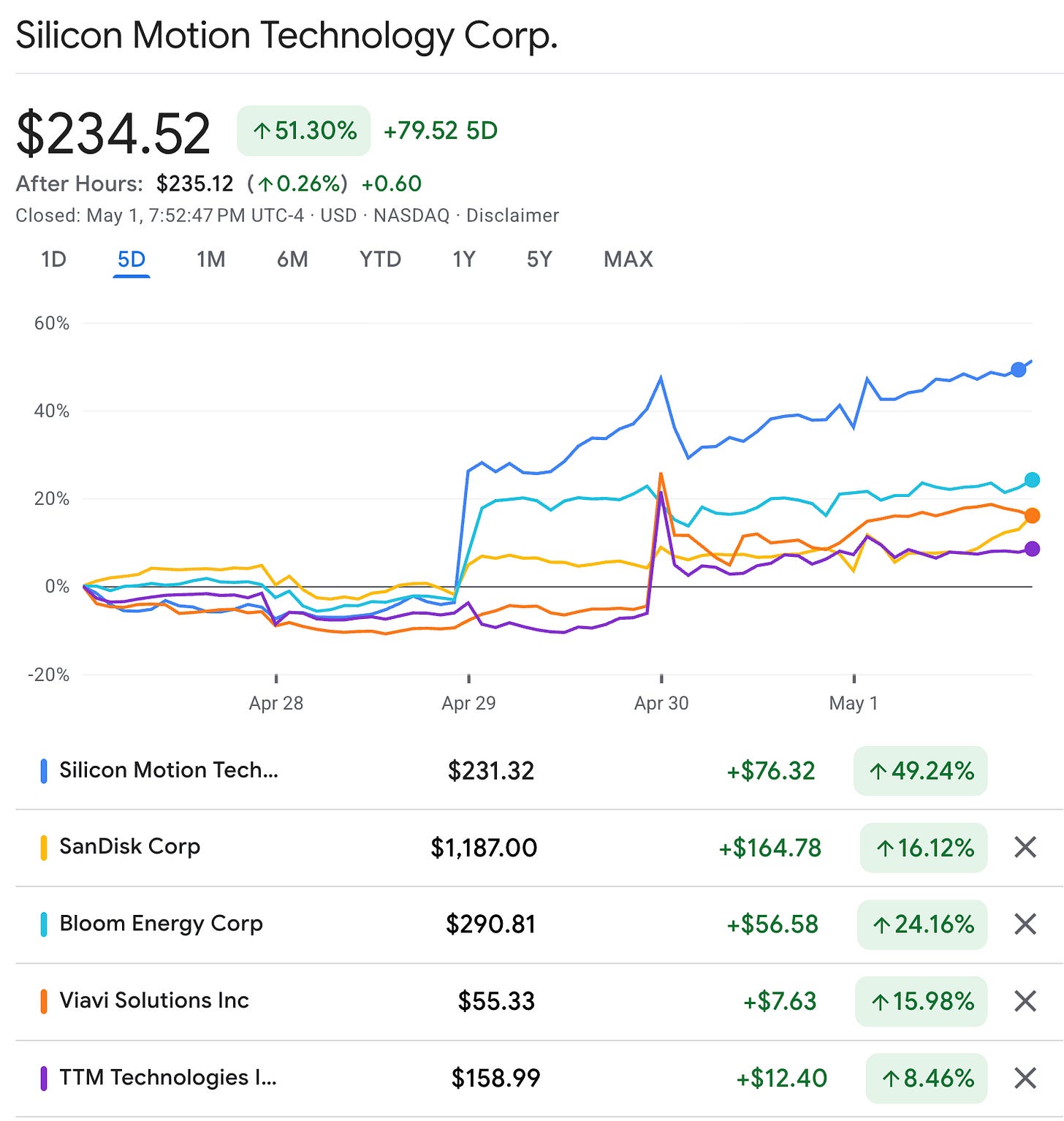The height and width of the screenshot is (1121, 1064).
Task: Switch to YTD range
Action: point(380,259)
